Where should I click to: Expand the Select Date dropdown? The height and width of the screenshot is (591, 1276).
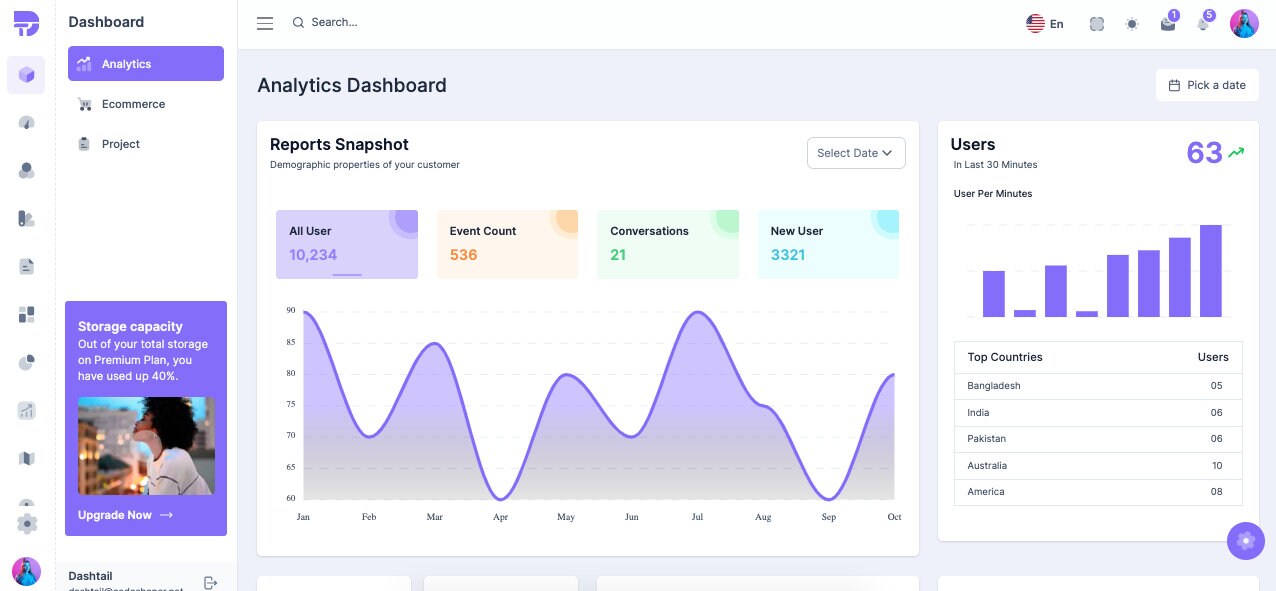(x=856, y=153)
